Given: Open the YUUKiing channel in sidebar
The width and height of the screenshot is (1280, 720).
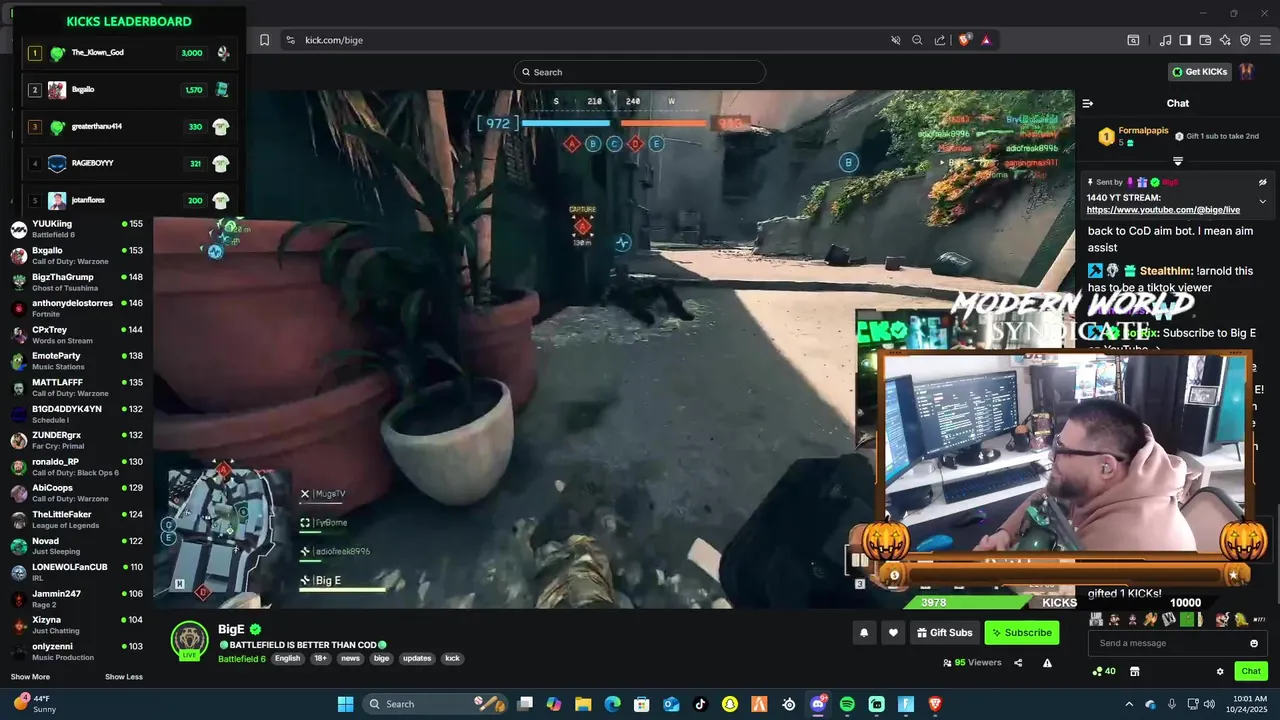Looking at the screenshot, I should pyautogui.click(x=77, y=229).
